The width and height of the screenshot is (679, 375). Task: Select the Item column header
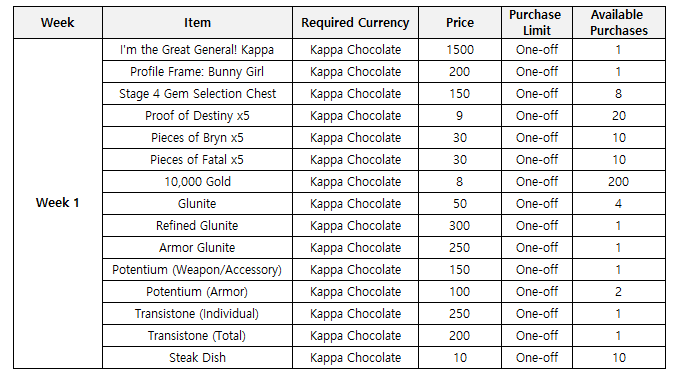[x=197, y=23]
